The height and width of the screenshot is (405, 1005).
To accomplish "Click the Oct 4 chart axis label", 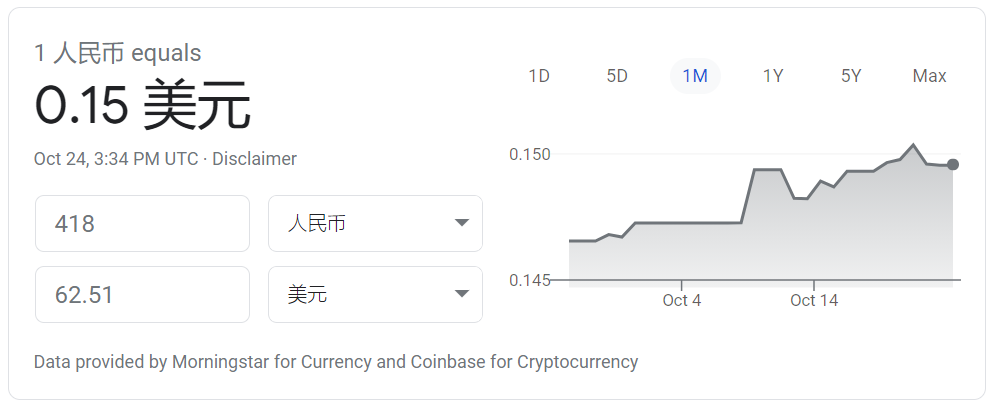I will (x=682, y=301).
